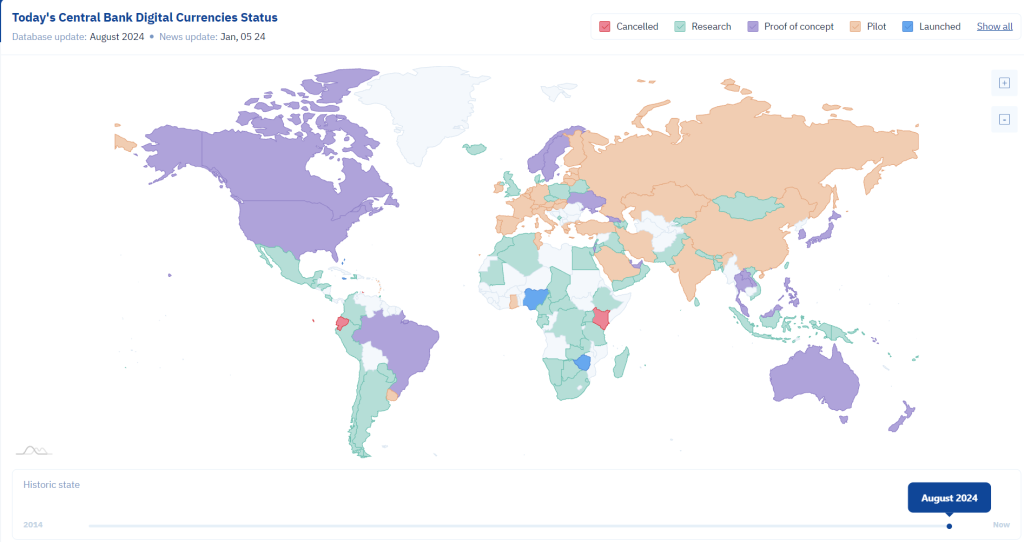Screen dimensions: 1024x542
Task: Click the map zoom-in plus icon
Action: [x=1004, y=83]
